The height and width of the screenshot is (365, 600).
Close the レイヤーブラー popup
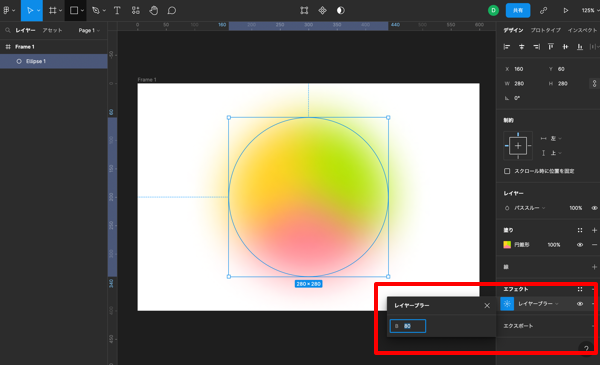click(487, 305)
